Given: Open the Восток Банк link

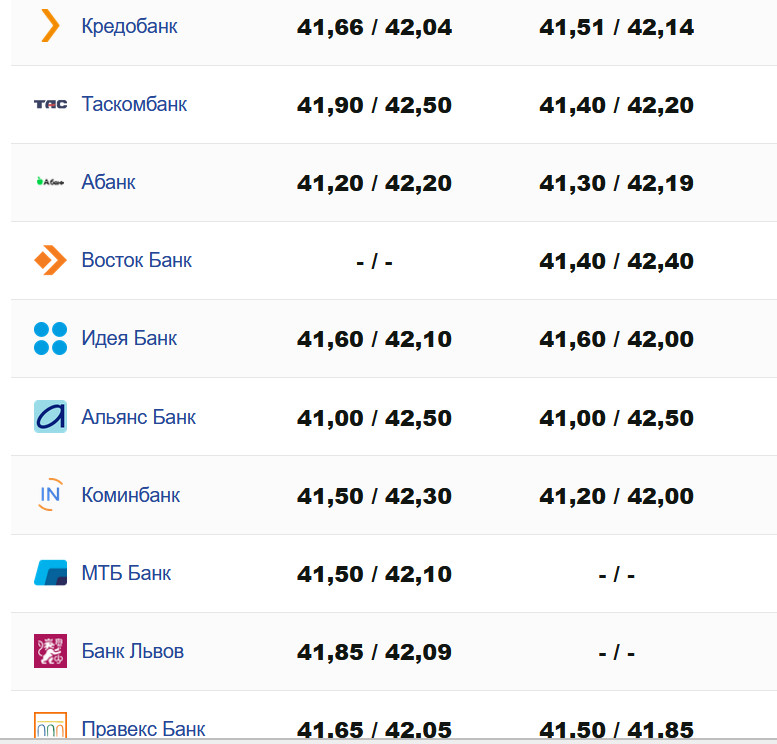Looking at the screenshot, I should 136,260.
